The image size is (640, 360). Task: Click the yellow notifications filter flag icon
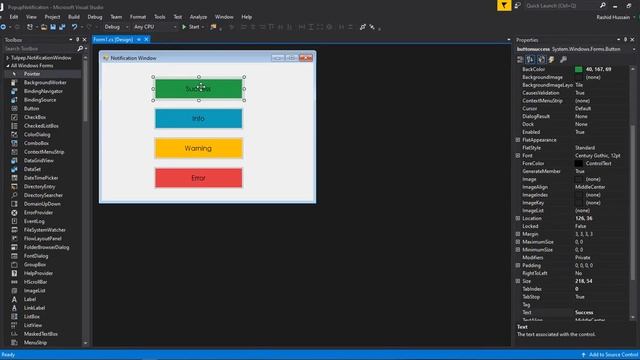tap(504, 5)
